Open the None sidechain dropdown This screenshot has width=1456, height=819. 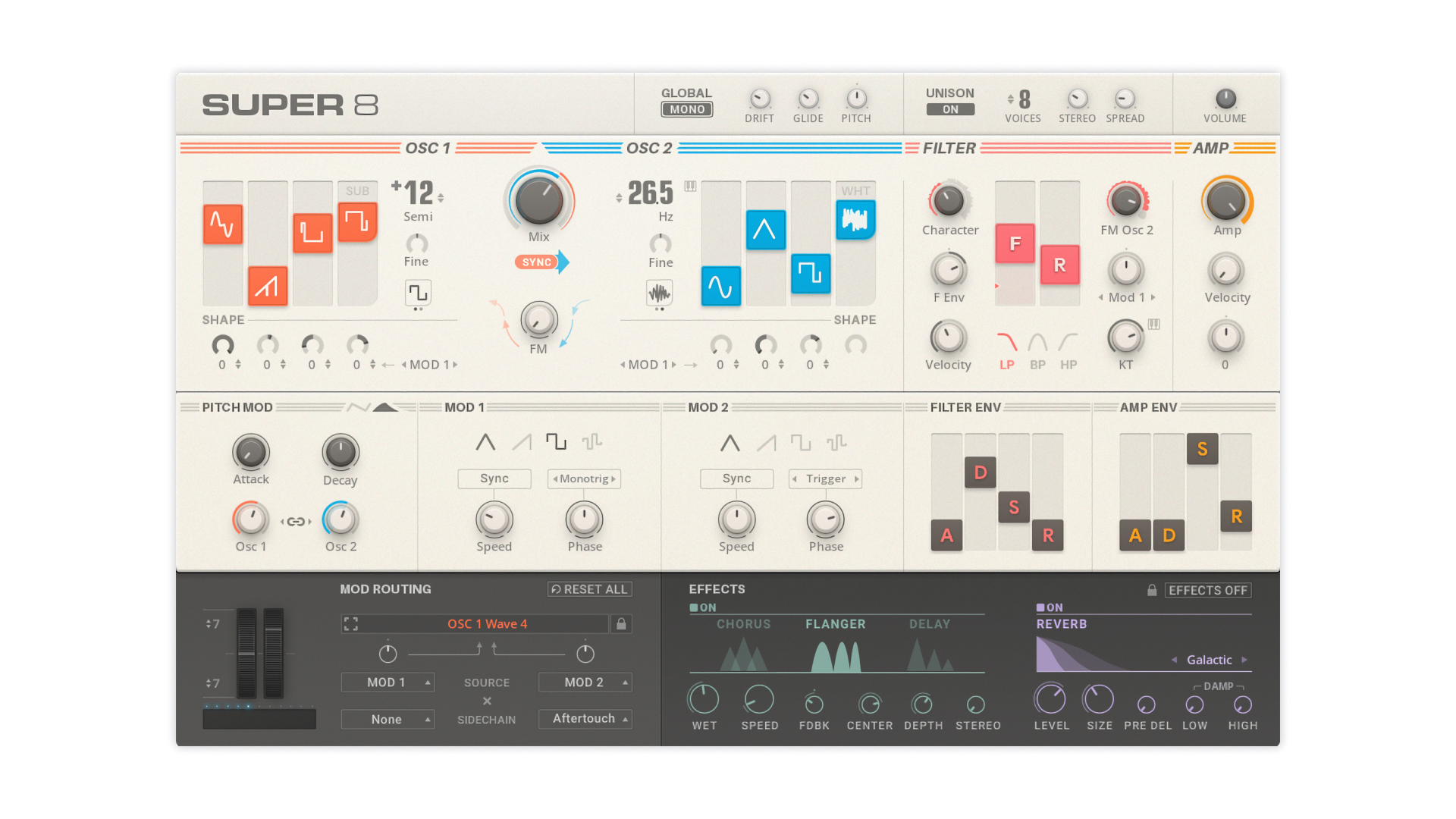388,719
